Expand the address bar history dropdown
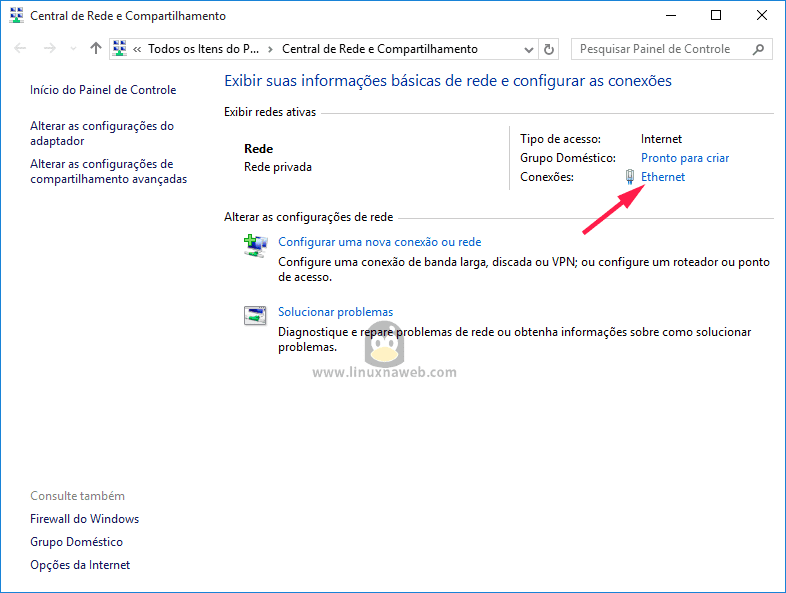Screen dimensions: 786x593 pos(528,49)
